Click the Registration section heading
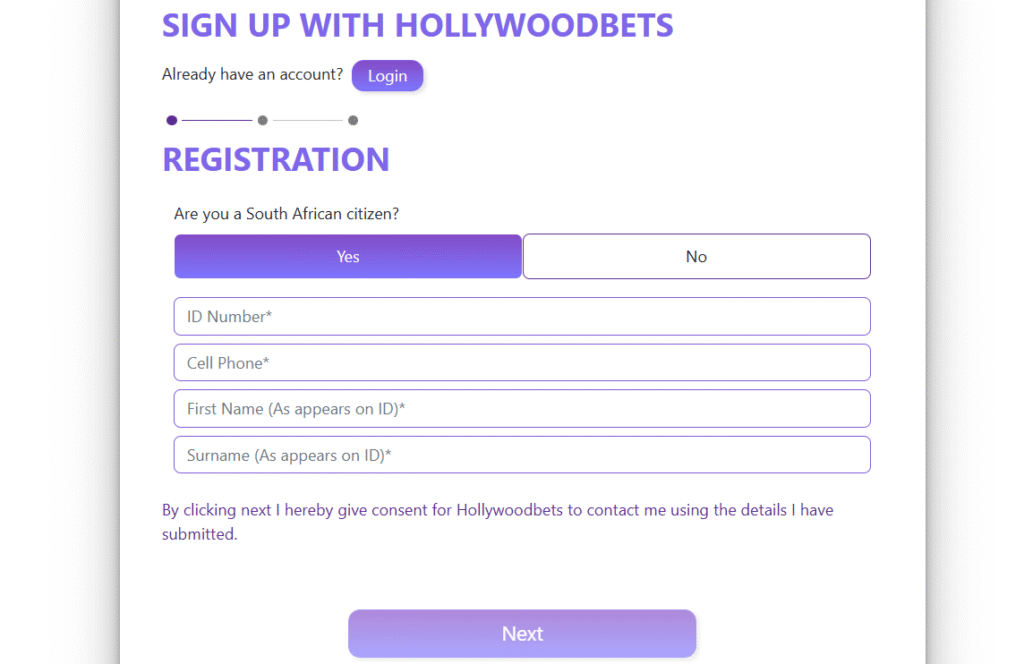 tap(276, 160)
